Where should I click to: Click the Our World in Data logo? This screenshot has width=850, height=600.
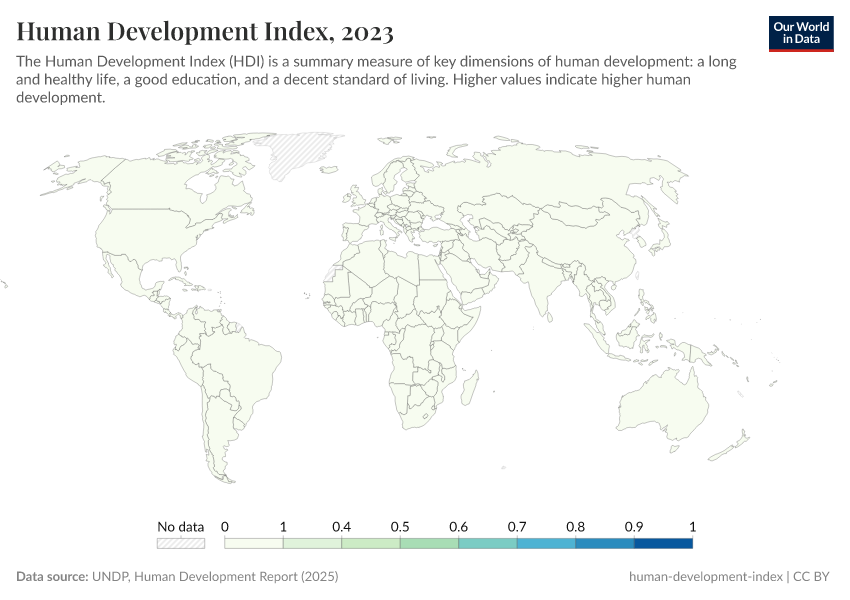[800, 33]
